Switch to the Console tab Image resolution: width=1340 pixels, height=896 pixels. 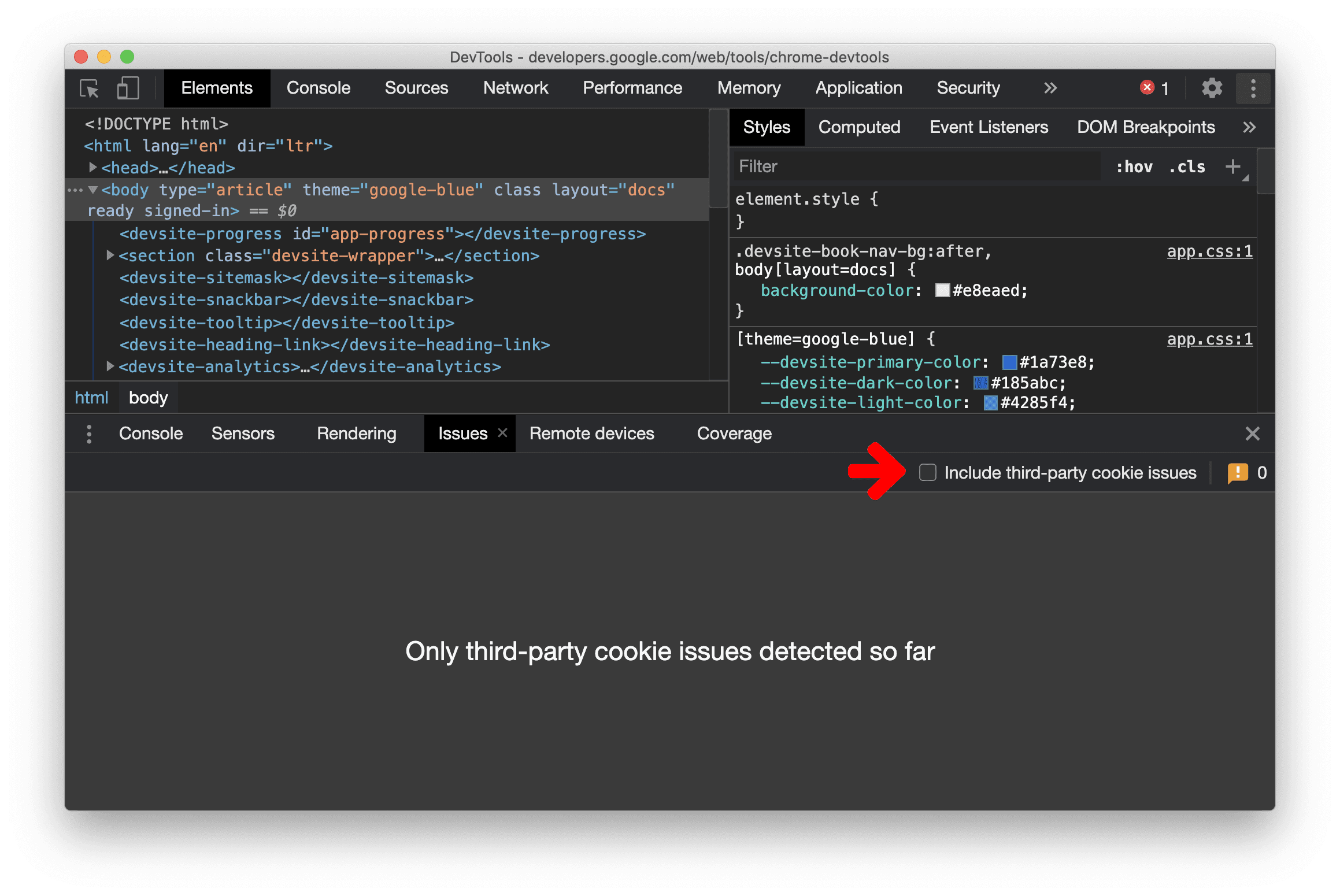pos(316,89)
